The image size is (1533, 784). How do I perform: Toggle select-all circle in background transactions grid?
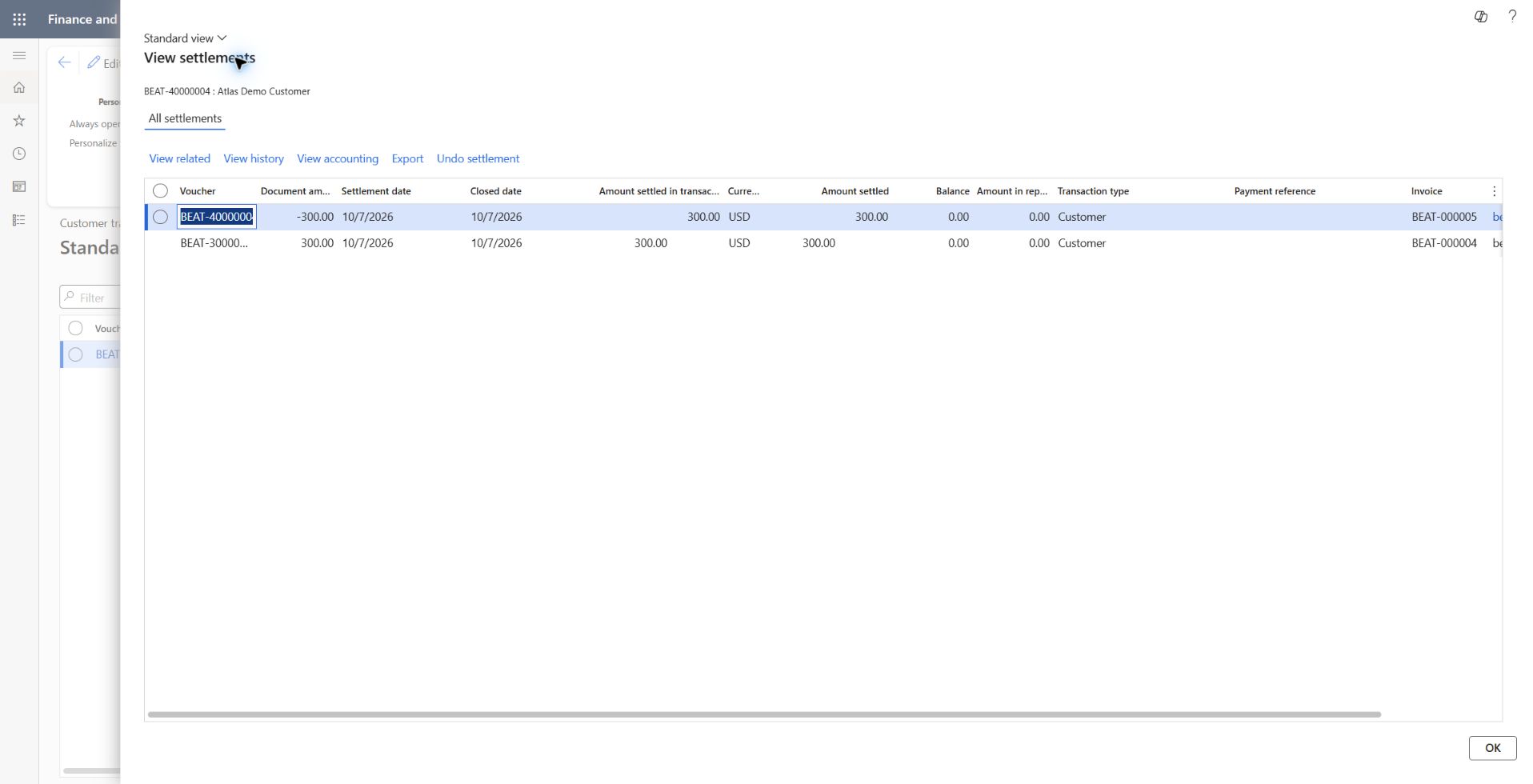[75, 328]
